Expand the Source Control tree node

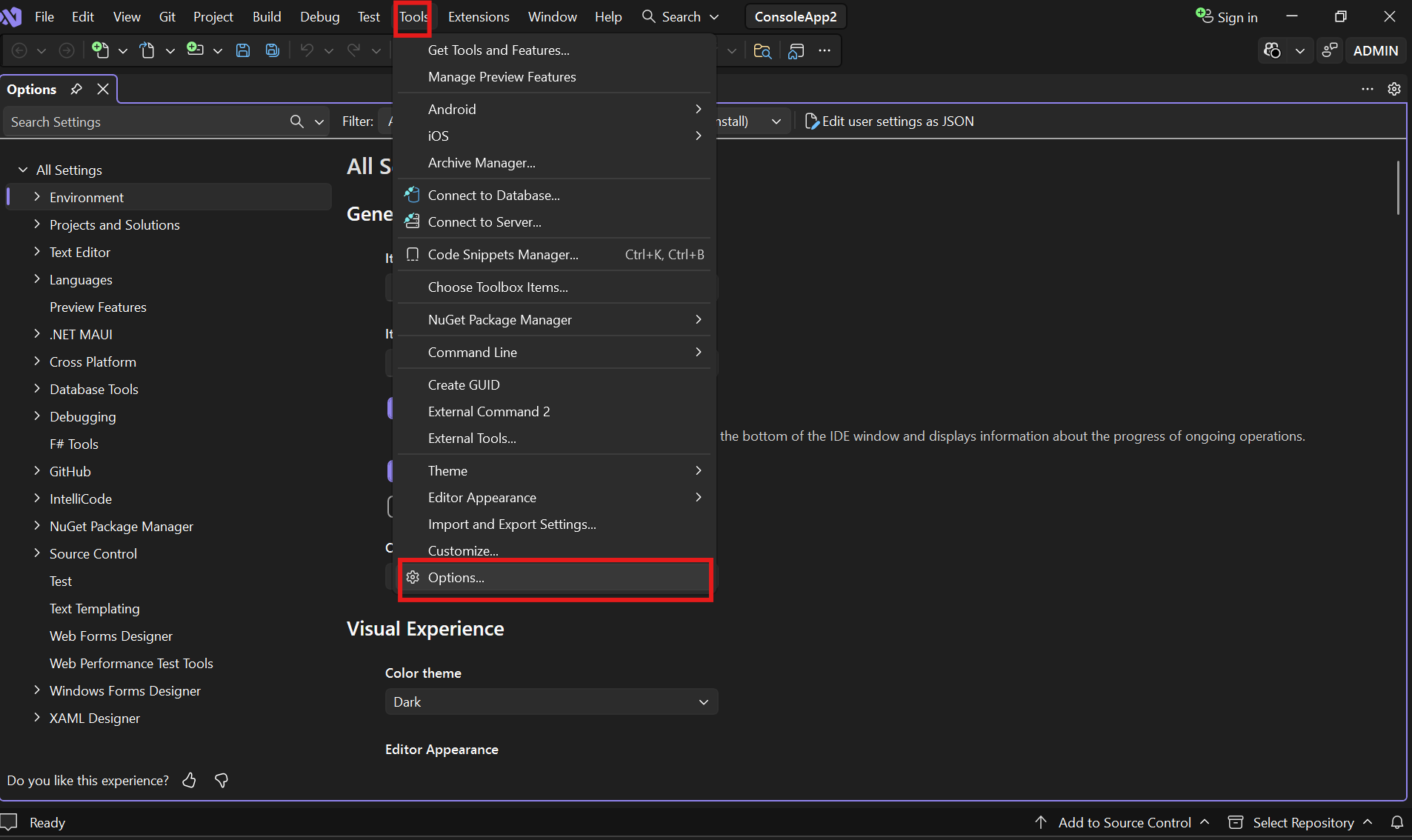click(x=36, y=553)
